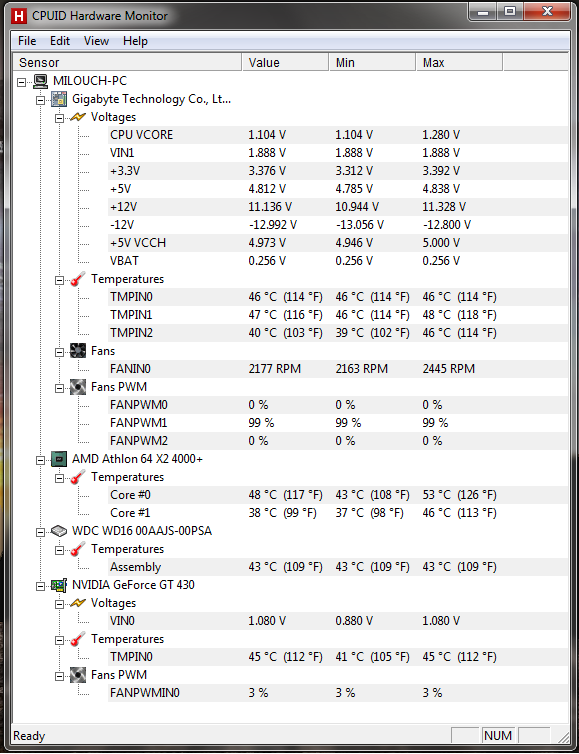Minimize the Hardware Monitor window
This screenshot has height=754, width=579.
483,11
